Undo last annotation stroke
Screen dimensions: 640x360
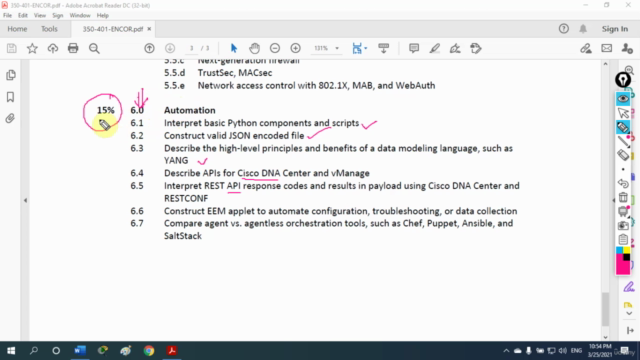(623, 183)
